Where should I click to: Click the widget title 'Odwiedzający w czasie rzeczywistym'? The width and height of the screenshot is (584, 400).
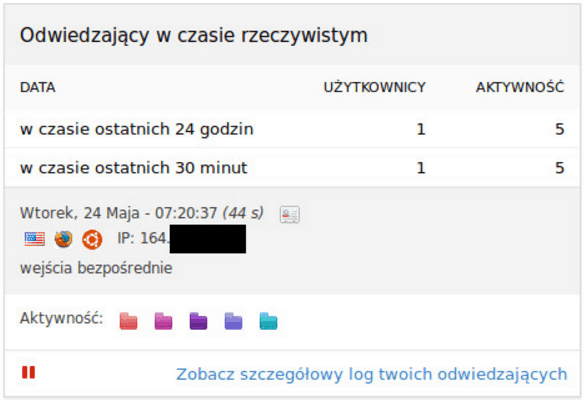(194, 36)
